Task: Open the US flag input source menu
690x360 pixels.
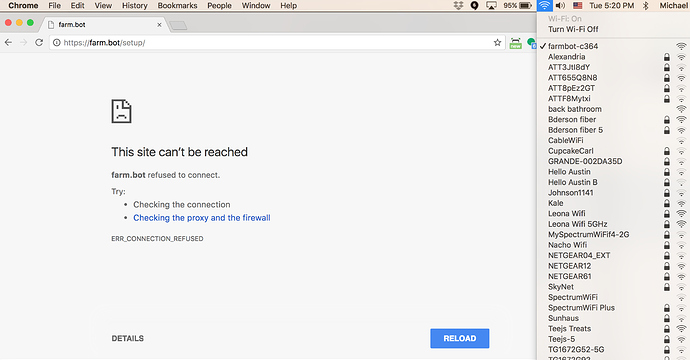Action: click(577, 5)
